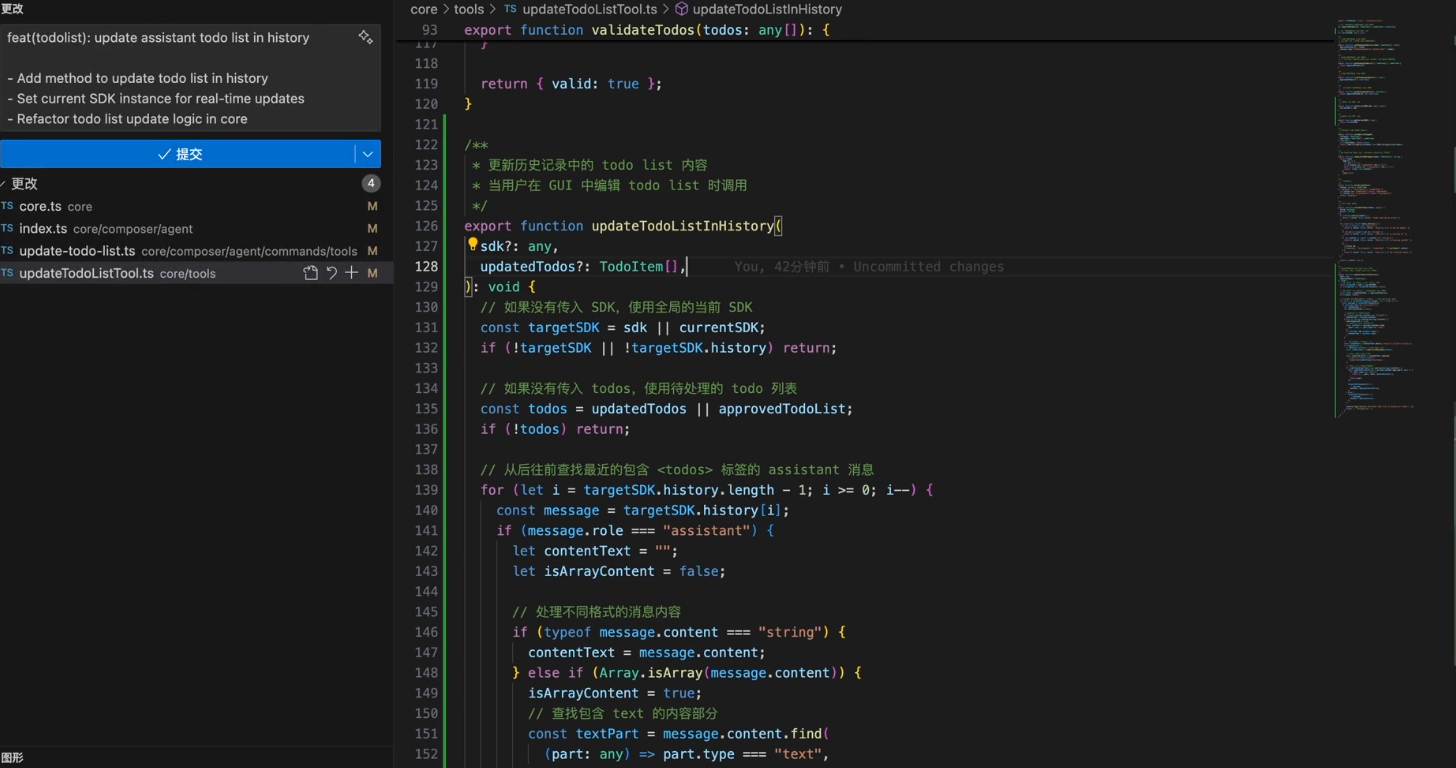Click the 'tools' breadcrumb segment
Viewport: 1456px width, 768px height.
[468, 9]
